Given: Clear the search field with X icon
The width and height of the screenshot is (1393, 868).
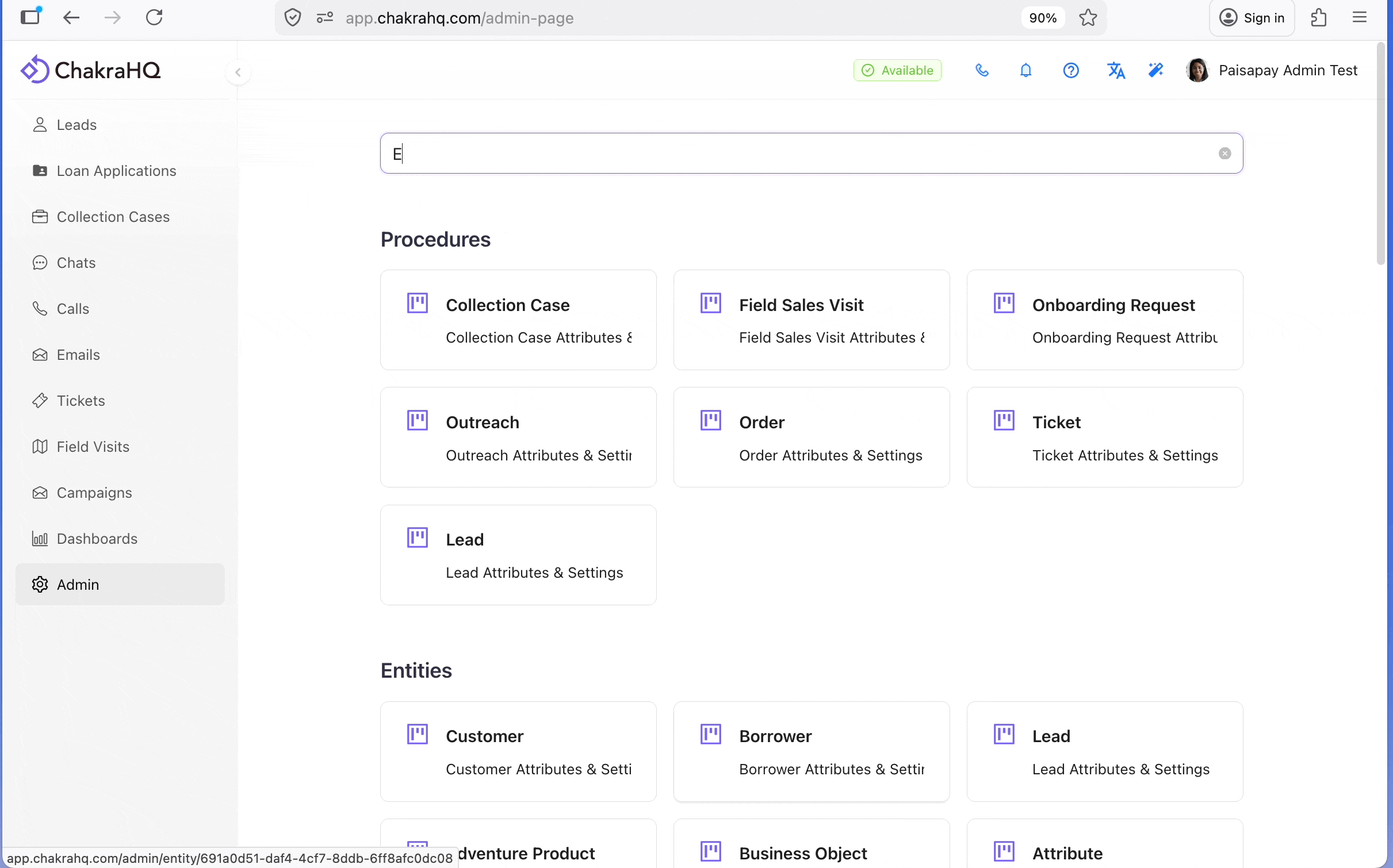Looking at the screenshot, I should (x=1224, y=153).
